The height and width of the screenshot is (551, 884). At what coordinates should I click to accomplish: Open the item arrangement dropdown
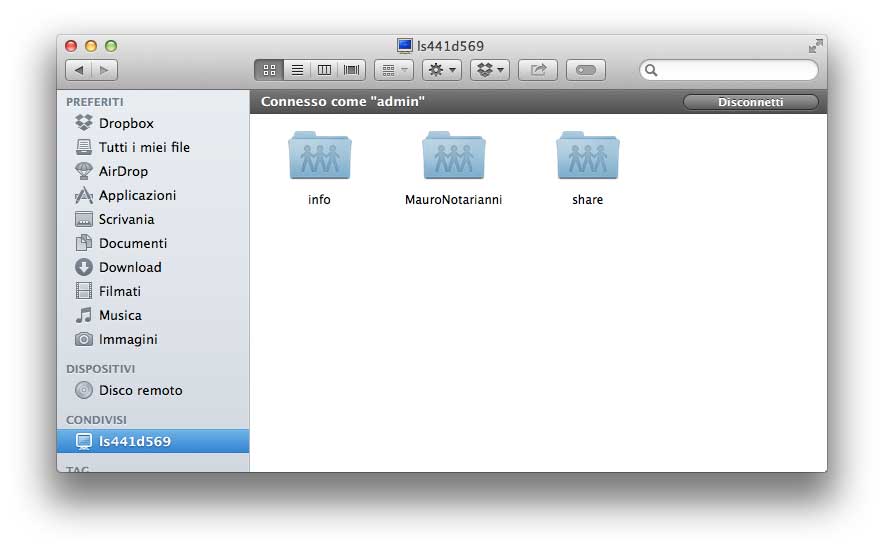pyautogui.click(x=394, y=70)
